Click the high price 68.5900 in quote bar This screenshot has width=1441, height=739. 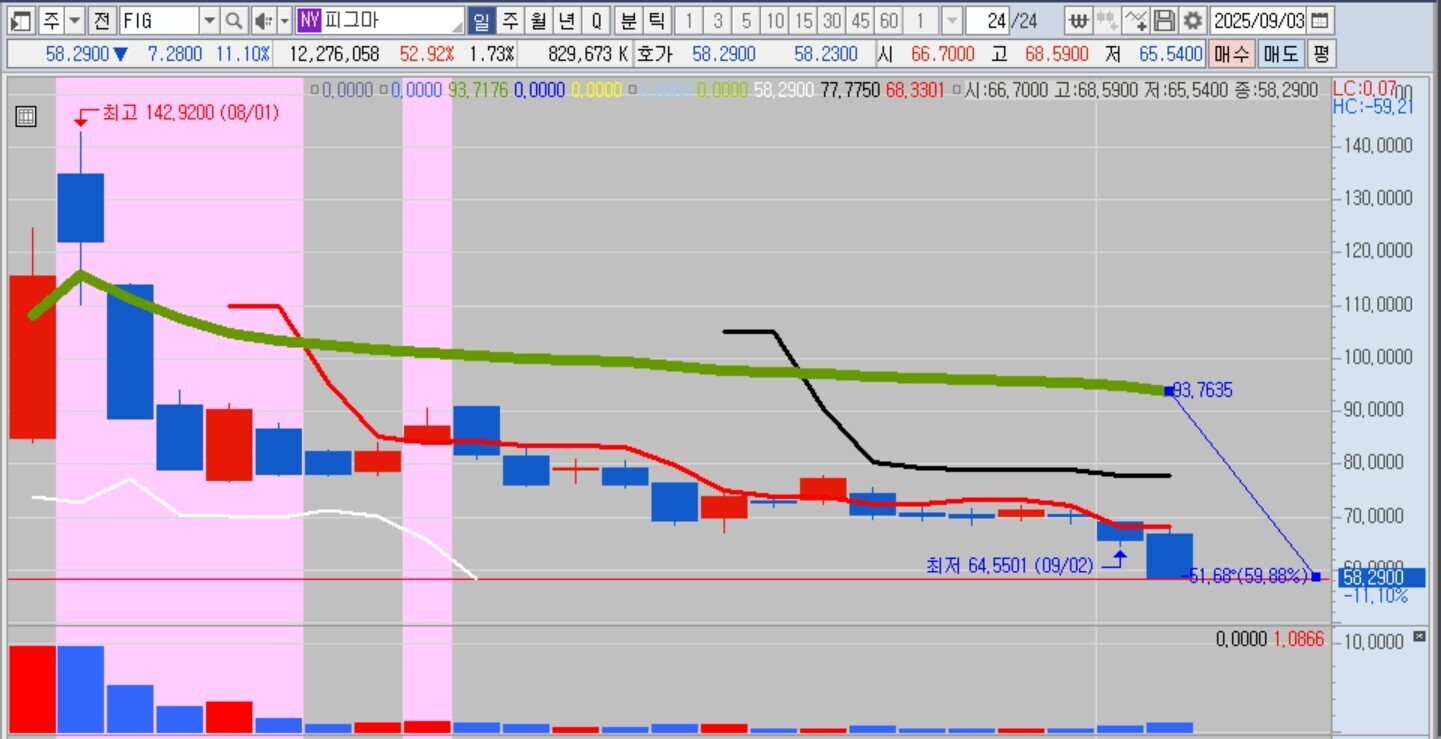tap(1057, 54)
